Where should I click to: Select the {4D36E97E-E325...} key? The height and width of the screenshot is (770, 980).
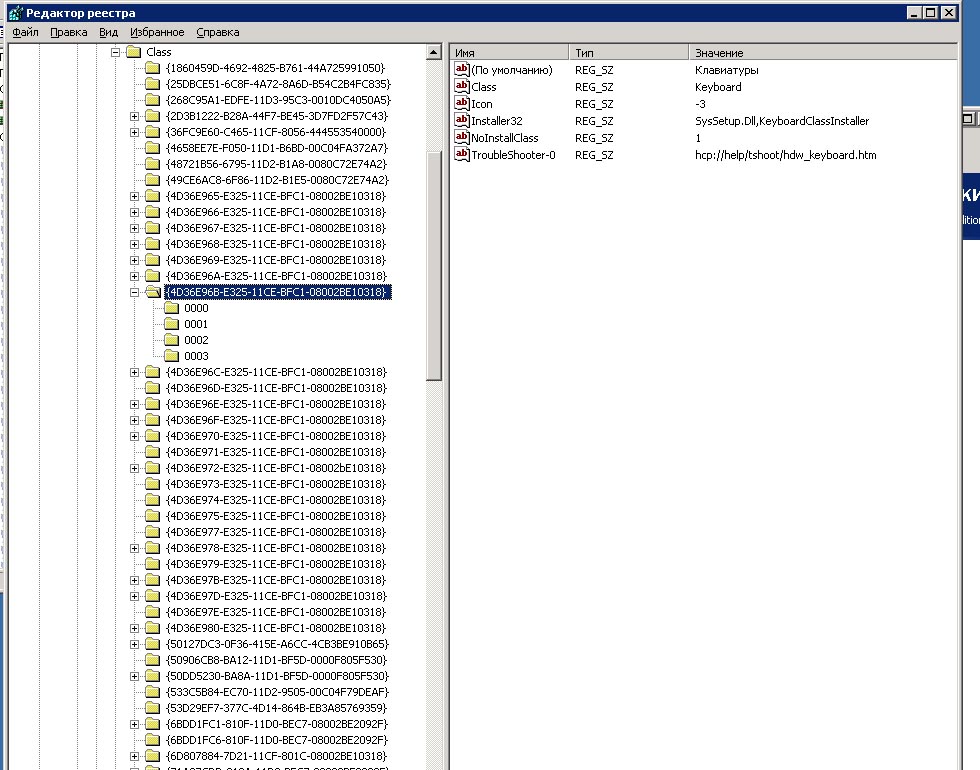pos(276,612)
